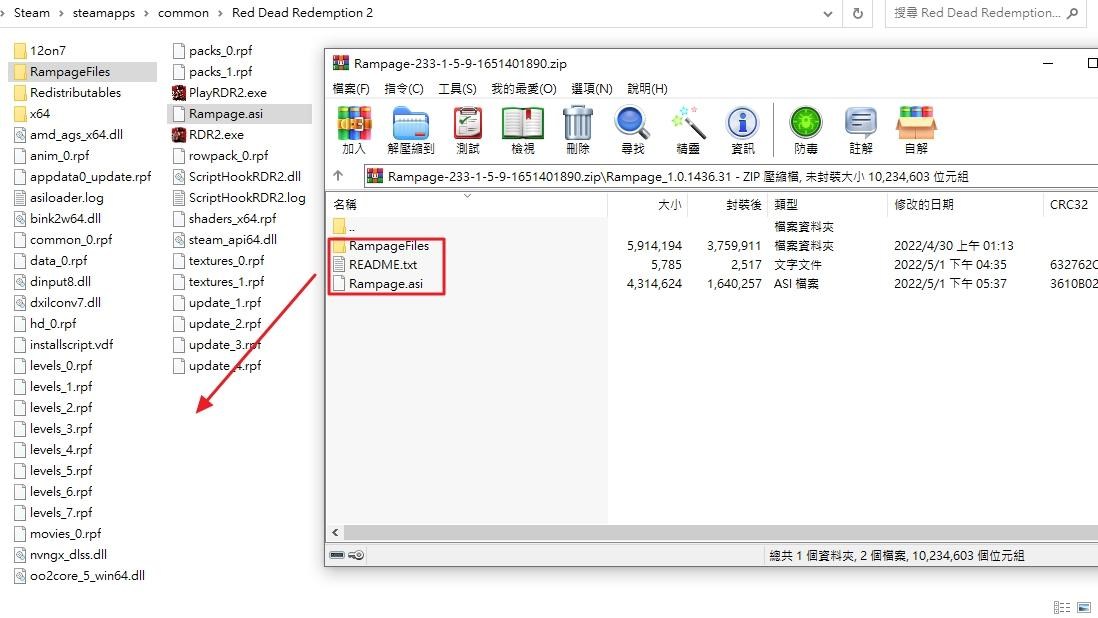Select the 12on7 folder in Explorer
1098x618 pixels.
click(40, 50)
